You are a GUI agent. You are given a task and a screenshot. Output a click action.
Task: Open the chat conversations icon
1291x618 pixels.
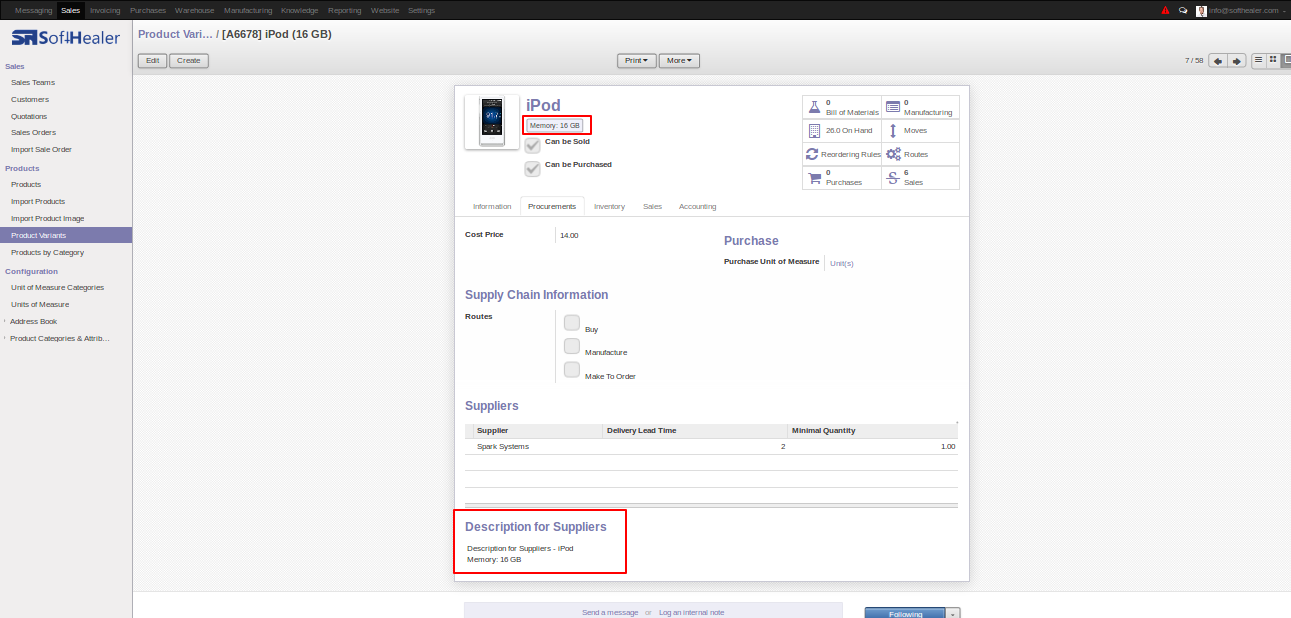(1183, 10)
